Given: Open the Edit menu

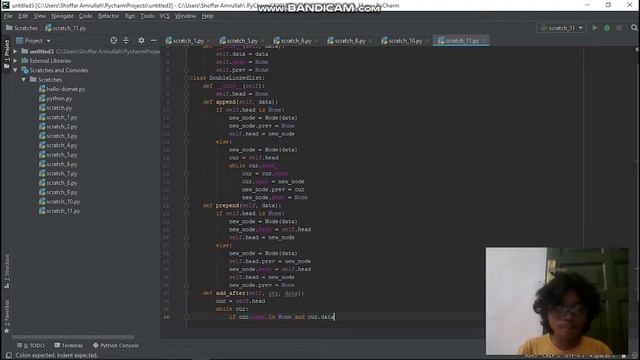Looking at the screenshot, I should pyautogui.click(x=23, y=16).
